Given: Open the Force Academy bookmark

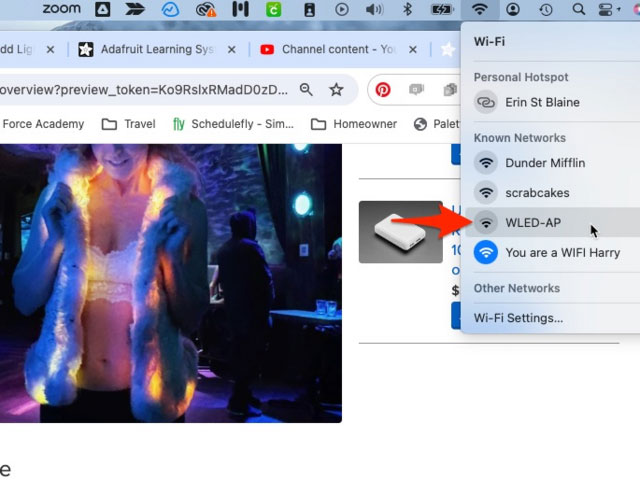Looking at the screenshot, I should click(42, 124).
